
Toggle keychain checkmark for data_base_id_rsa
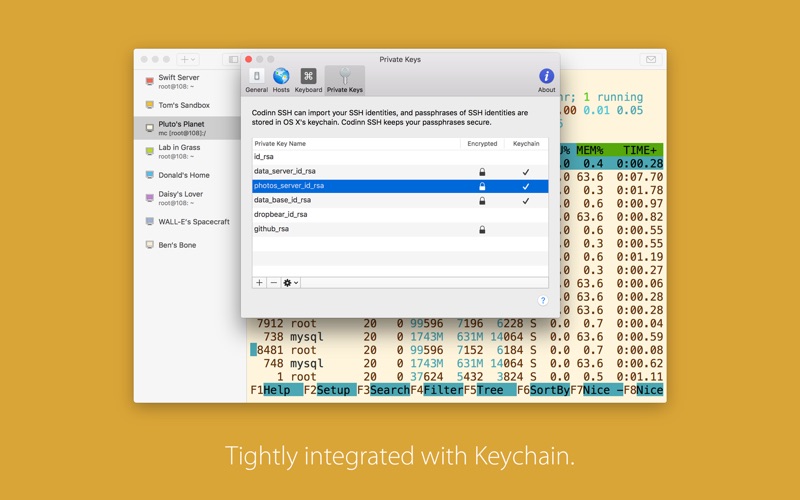coord(526,201)
